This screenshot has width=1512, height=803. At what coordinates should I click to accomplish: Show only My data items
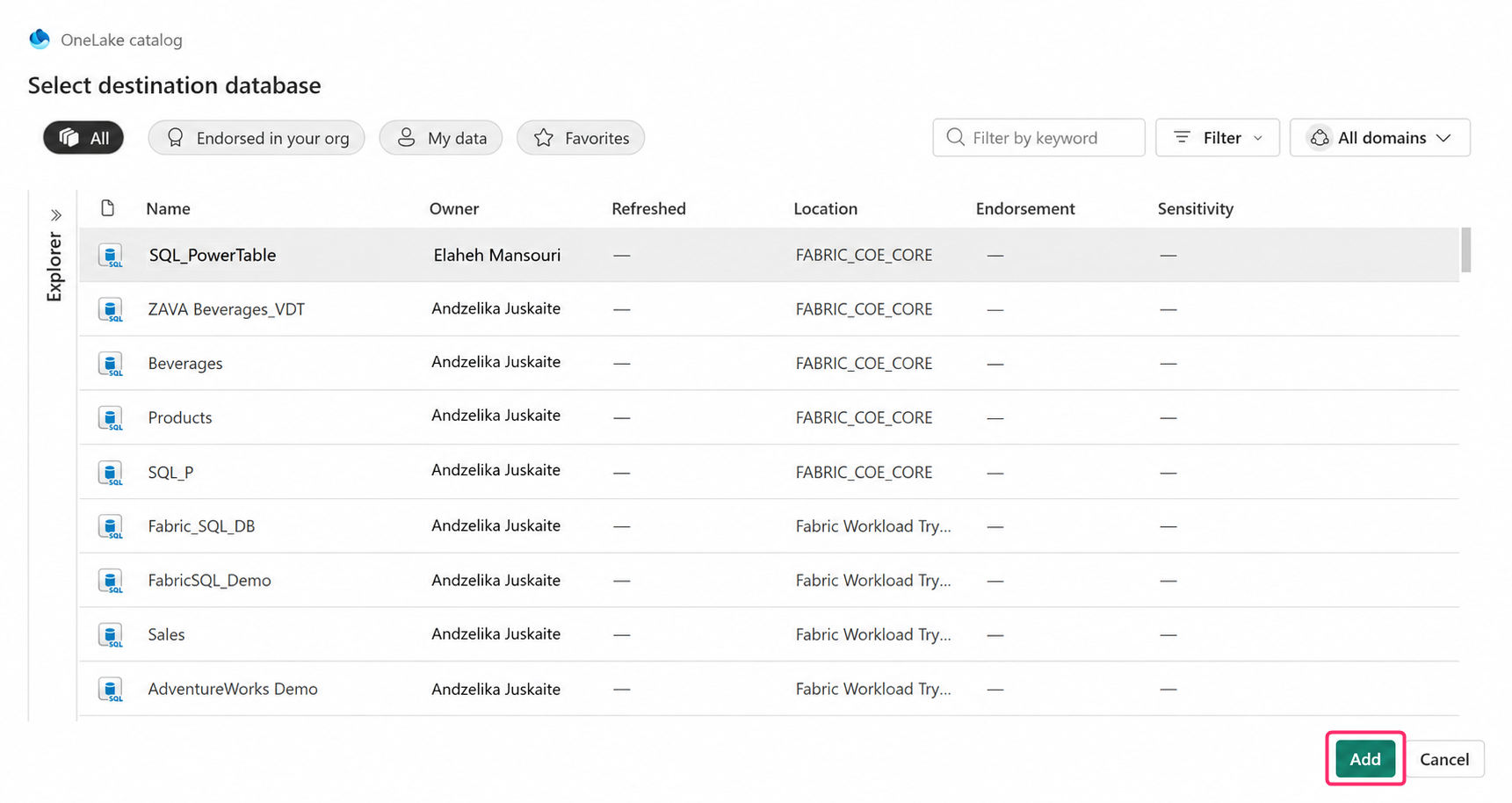[441, 138]
